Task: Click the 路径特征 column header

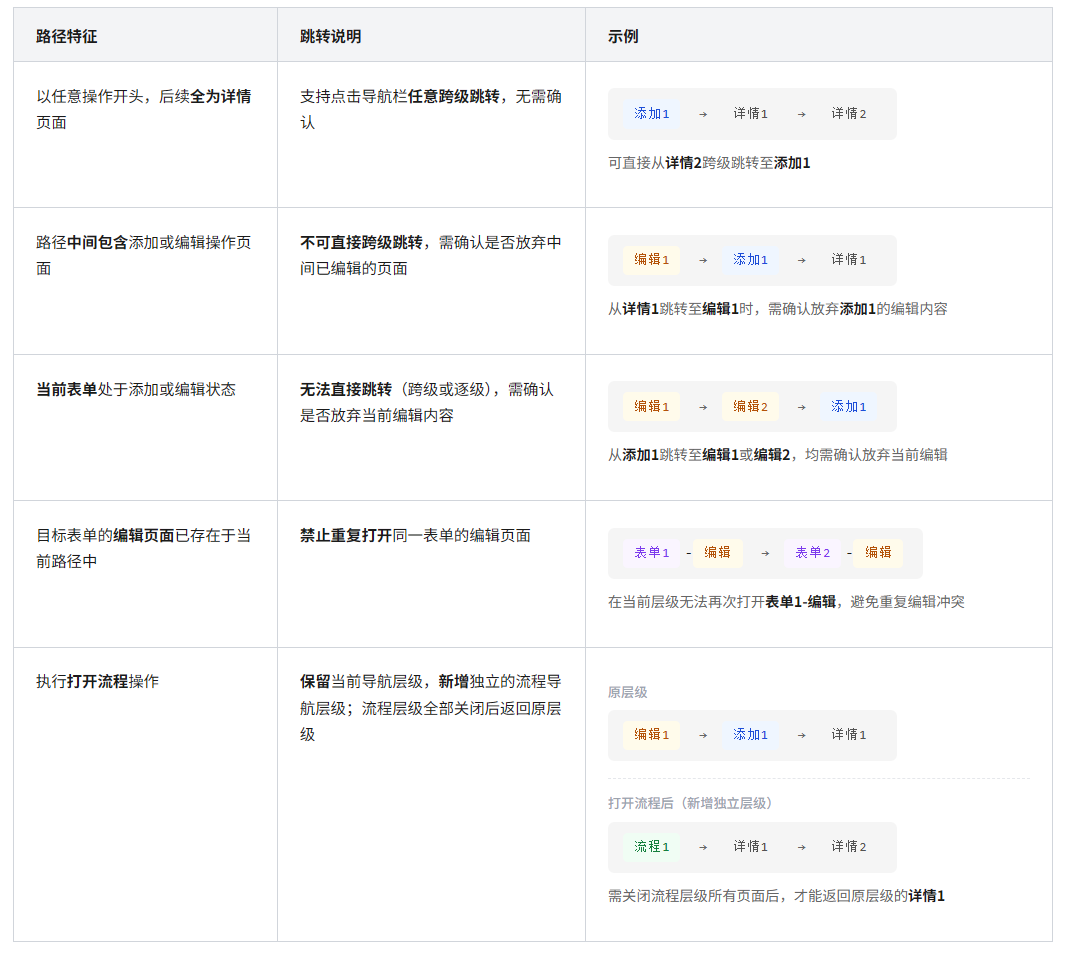Action: (x=66, y=36)
